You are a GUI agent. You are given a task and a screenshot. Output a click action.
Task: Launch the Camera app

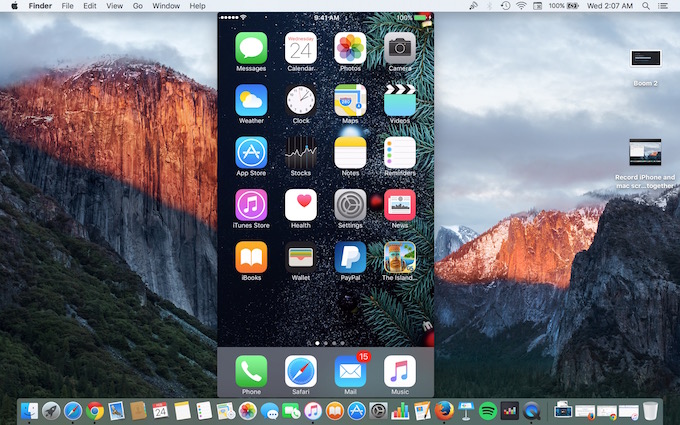click(x=400, y=47)
